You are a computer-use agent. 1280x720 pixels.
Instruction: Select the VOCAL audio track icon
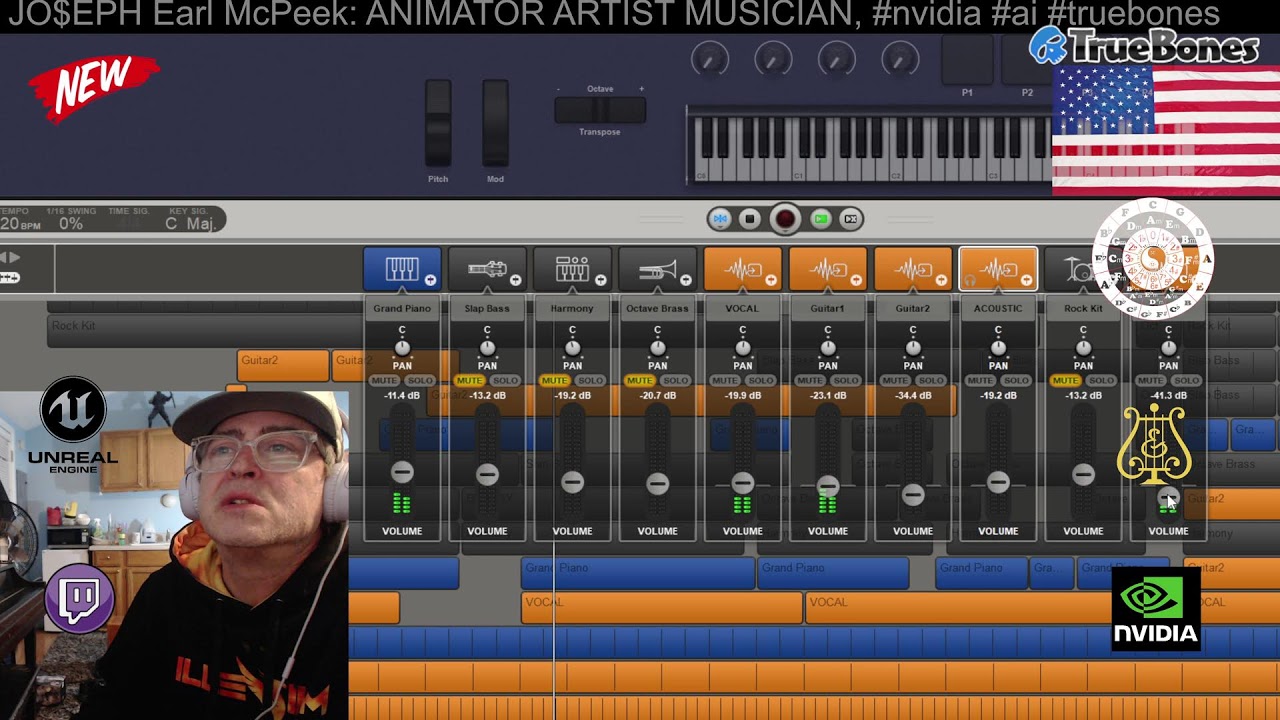[x=742, y=269]
